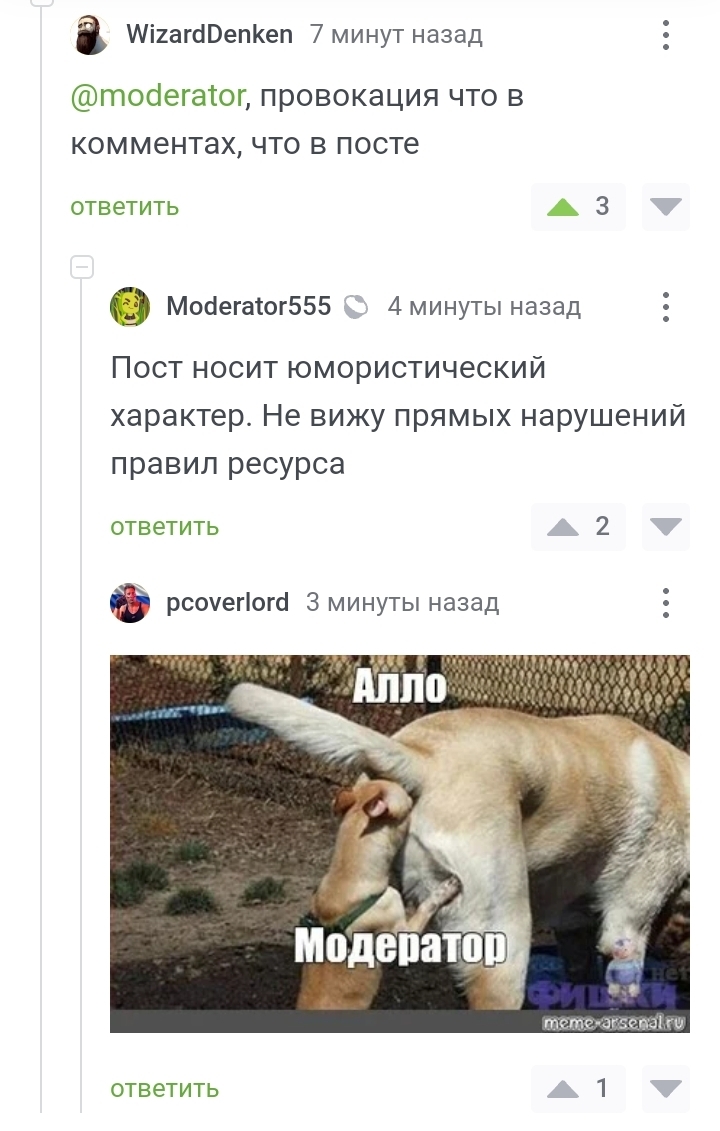Upvote pcoverlord's image comment
The image size is (720, 1131).
click(563, 1088)
